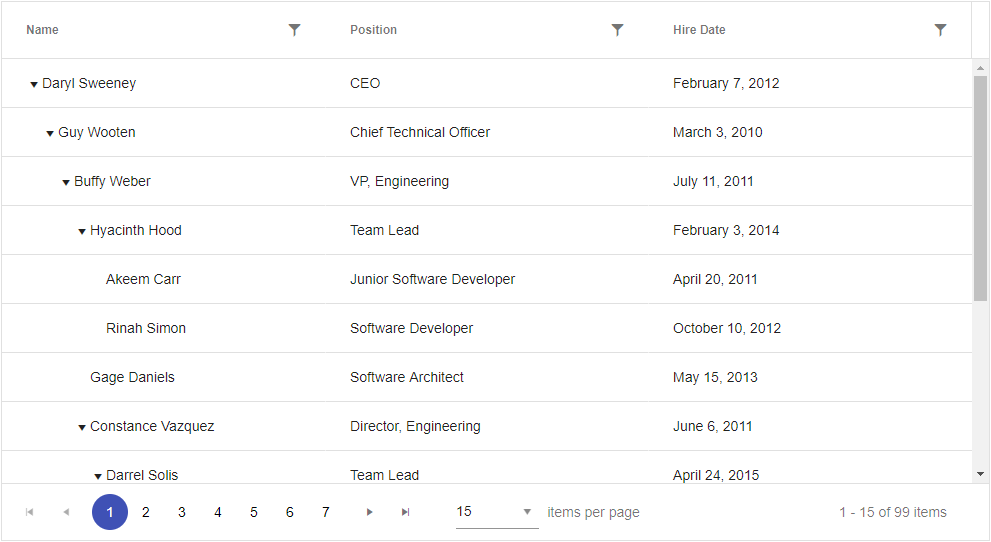This screenshot has width=991, height=542.
Task: Collapse the Hyacinth Hood team
Action: click(x=82, y=232)
